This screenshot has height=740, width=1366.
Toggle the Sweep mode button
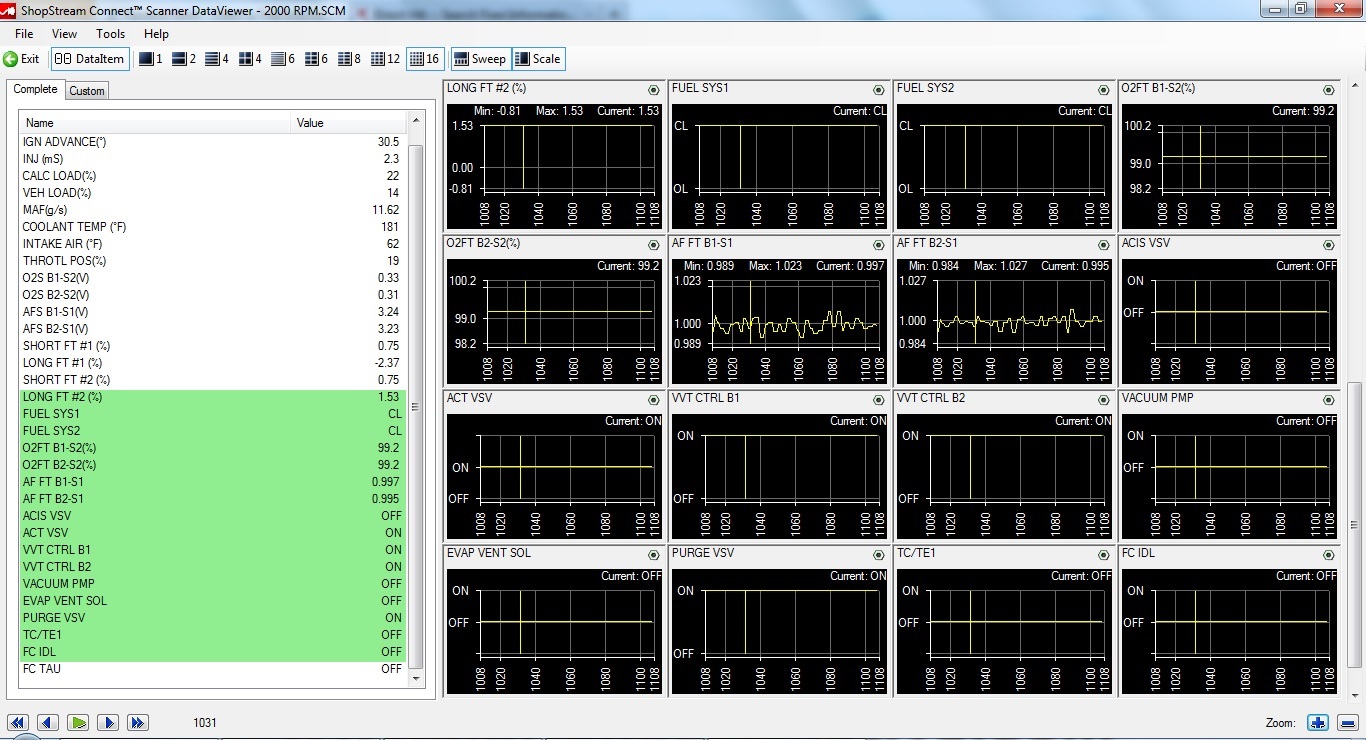pyautogui.click(x=481, y=59)
